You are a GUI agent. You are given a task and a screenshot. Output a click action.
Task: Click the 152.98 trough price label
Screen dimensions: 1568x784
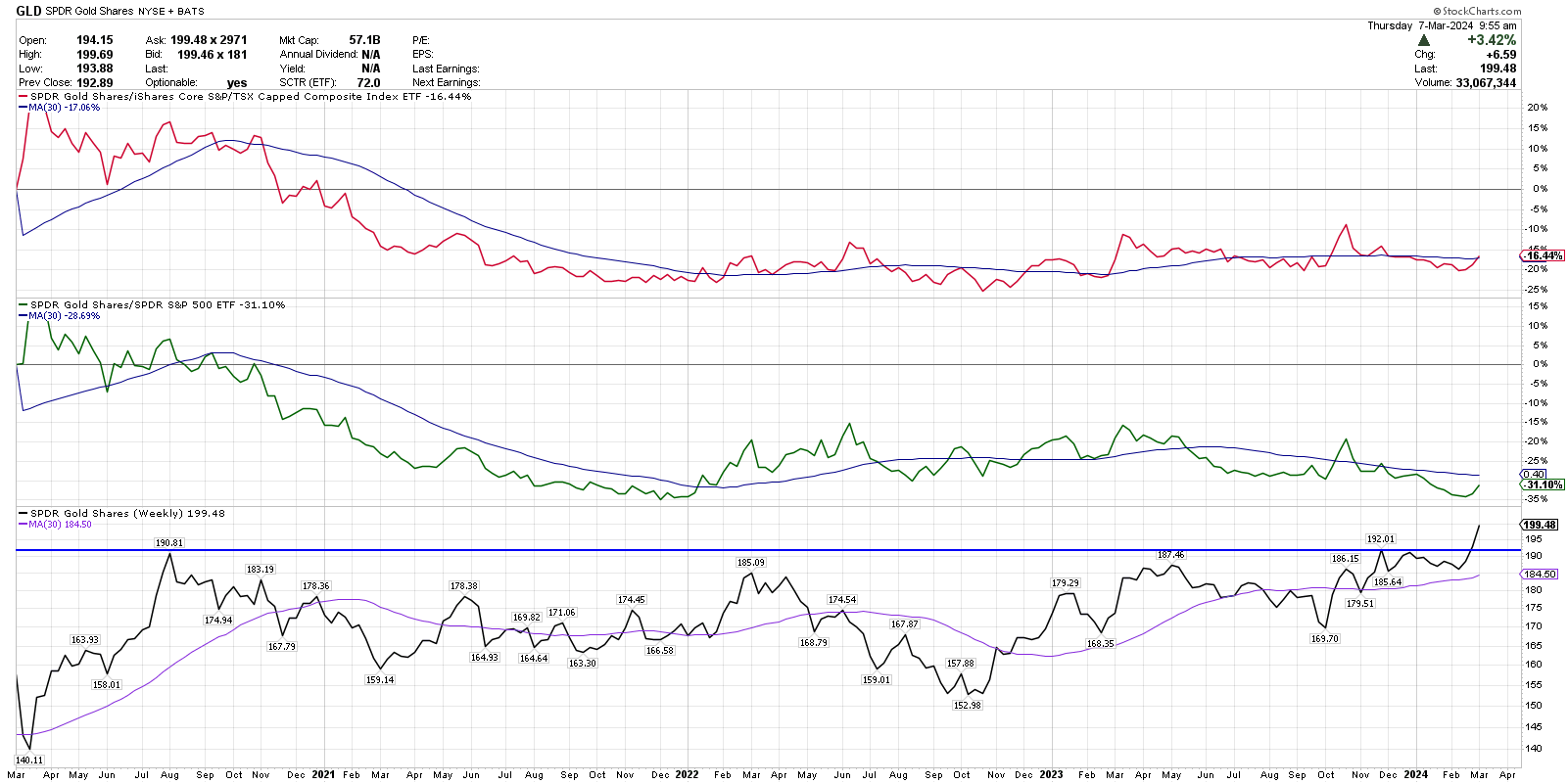[x=967, y=705]
